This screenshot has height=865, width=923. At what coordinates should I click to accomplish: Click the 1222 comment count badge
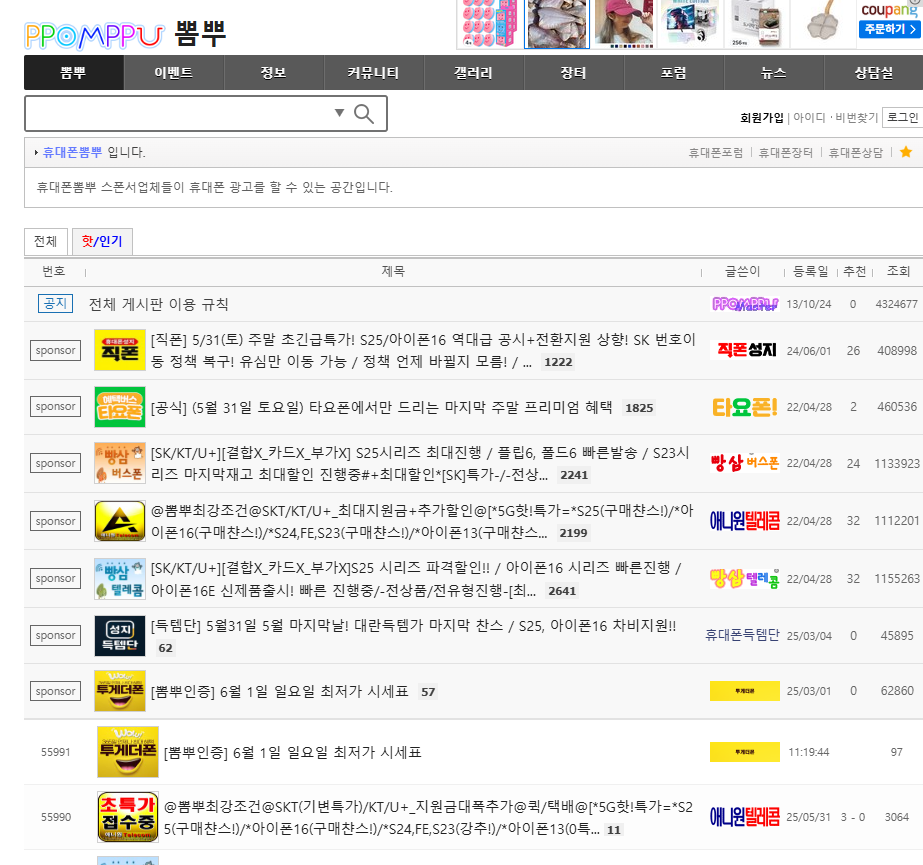click(x=558, y=362)
